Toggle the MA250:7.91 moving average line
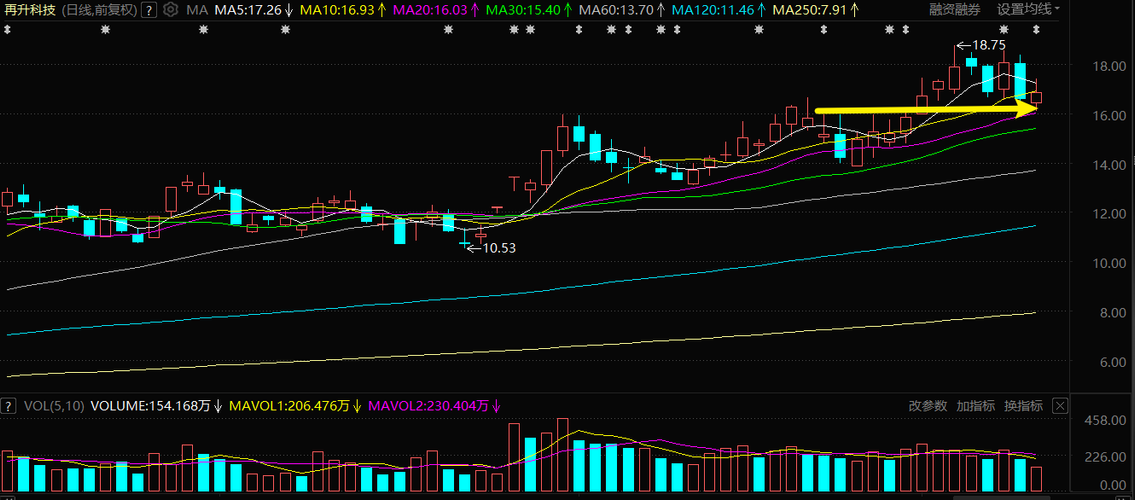The image size is (1135, 500). pos(817,10)
